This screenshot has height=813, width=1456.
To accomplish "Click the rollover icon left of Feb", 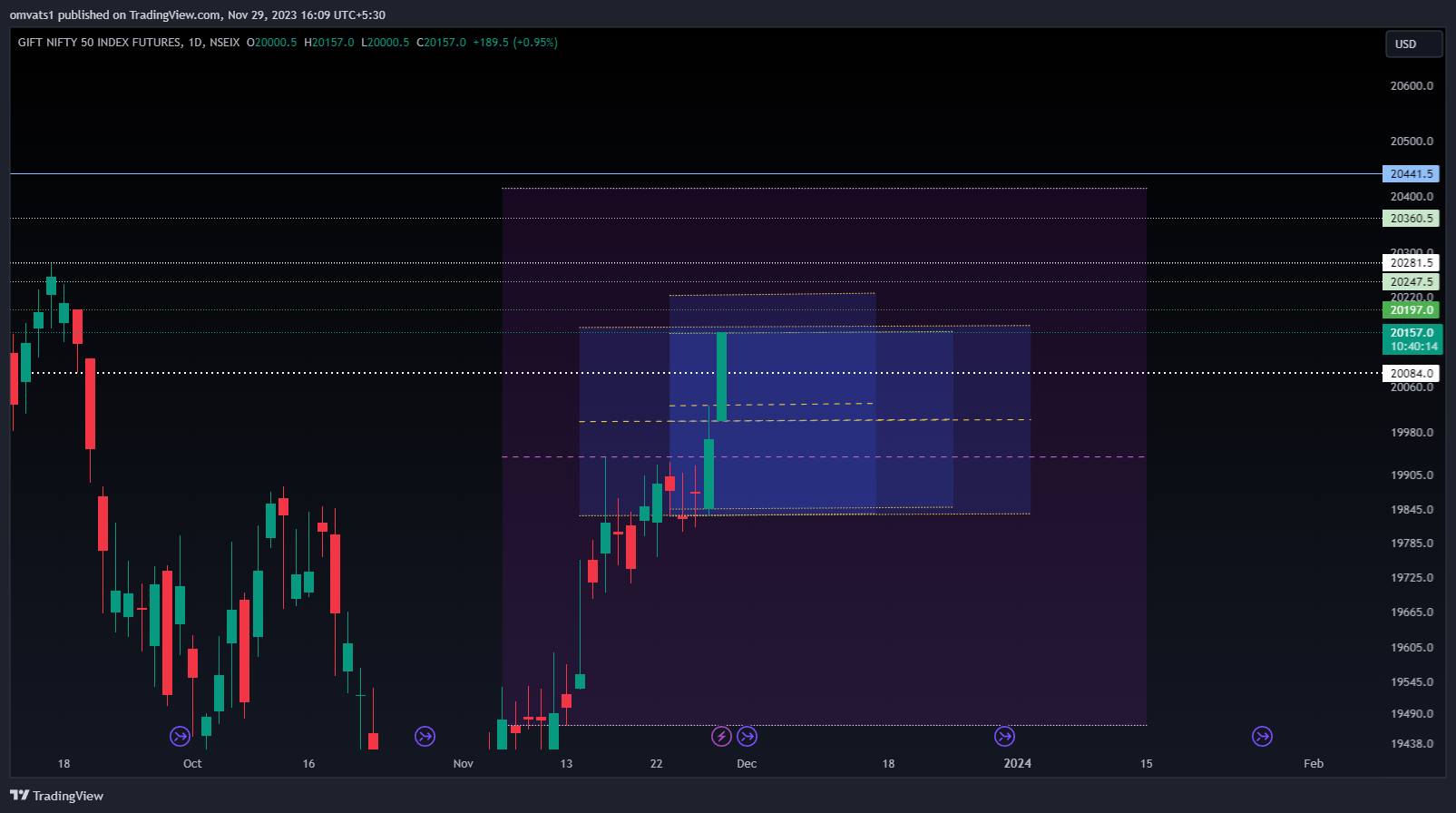I will click(1262, 736).
